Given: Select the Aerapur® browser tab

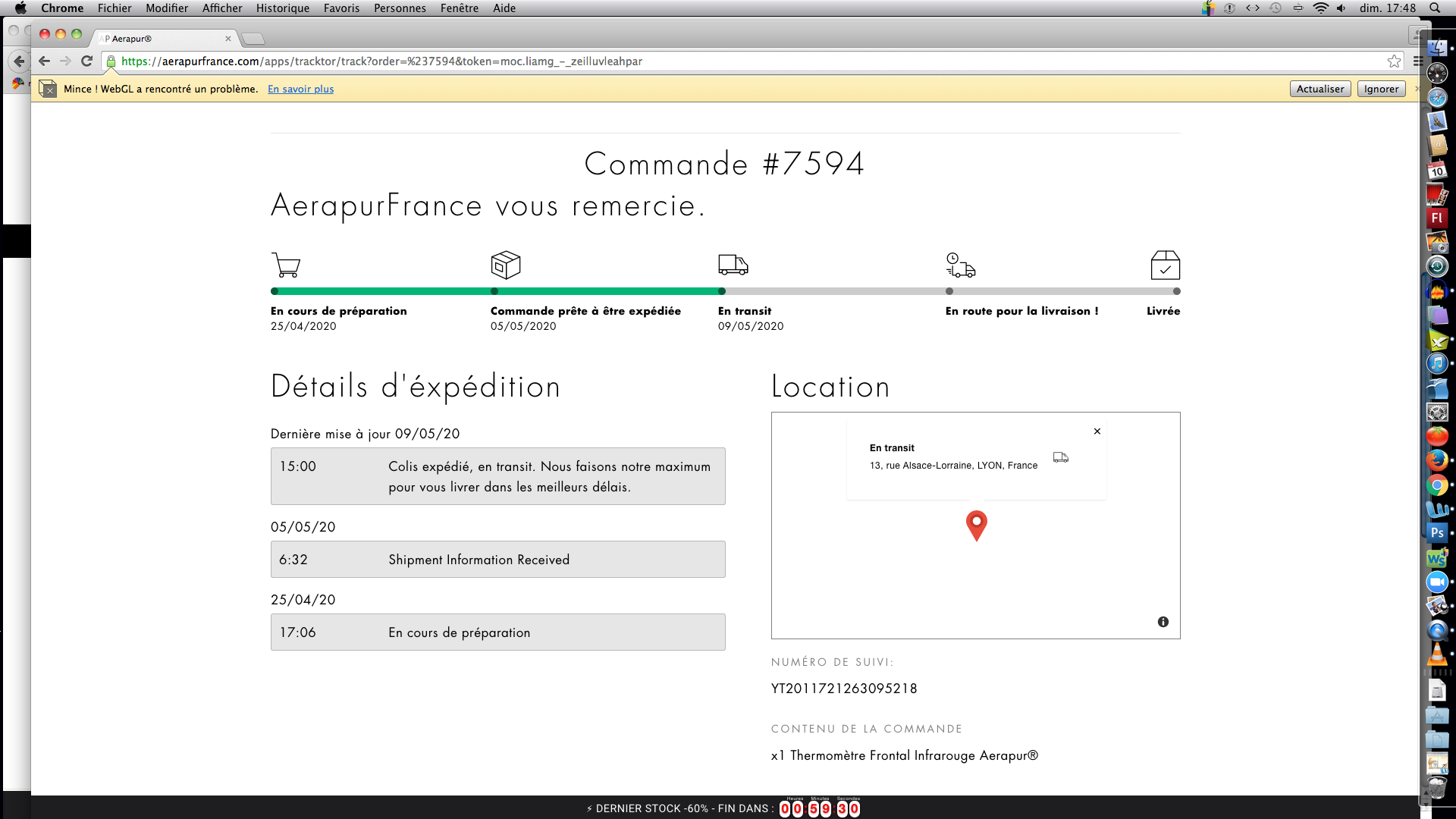Looking at the screenshot, I should 163,39.
